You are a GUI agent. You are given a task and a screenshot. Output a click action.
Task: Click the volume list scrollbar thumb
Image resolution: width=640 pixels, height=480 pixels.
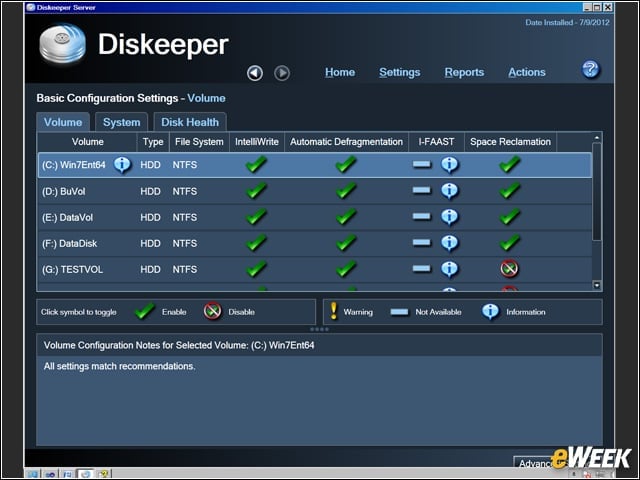(597, 192)
